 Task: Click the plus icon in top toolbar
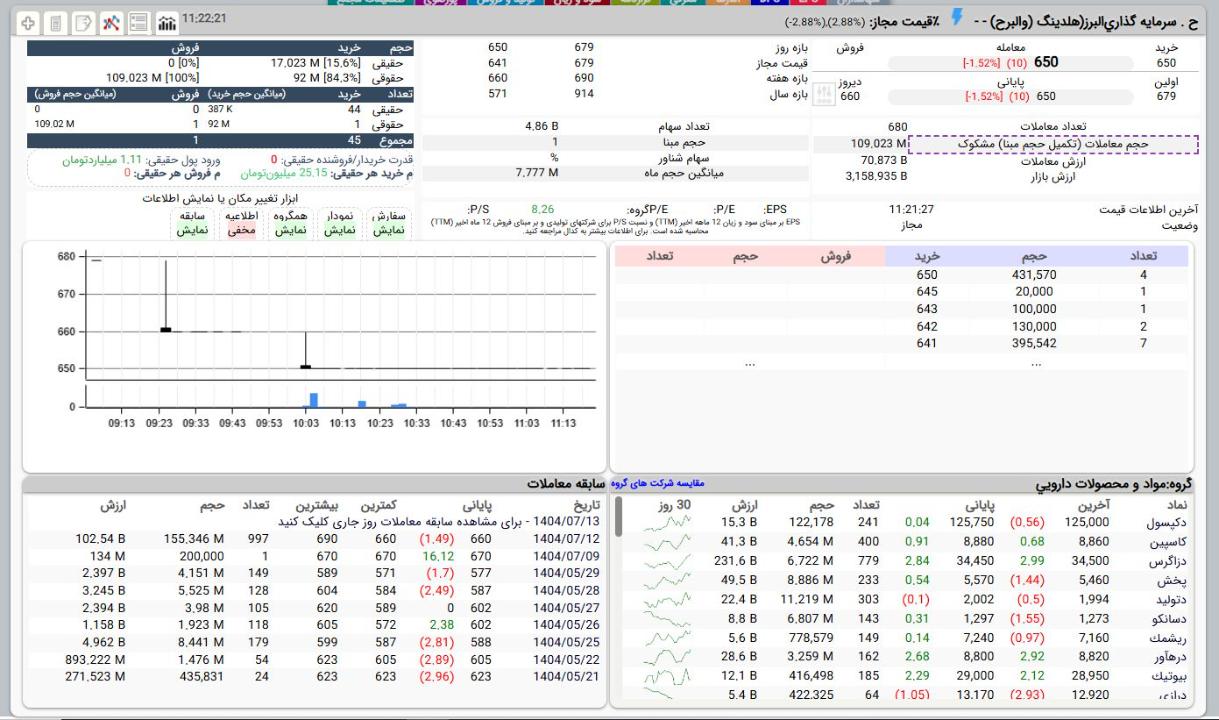click(28, 22)
